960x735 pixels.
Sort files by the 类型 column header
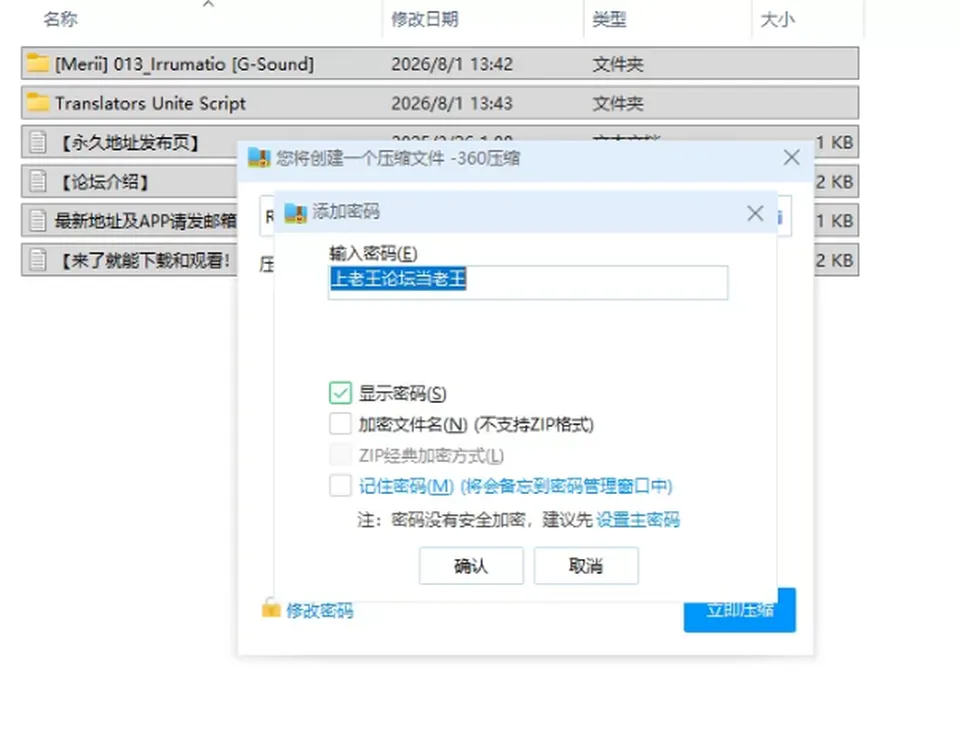[x=609, y=19]
